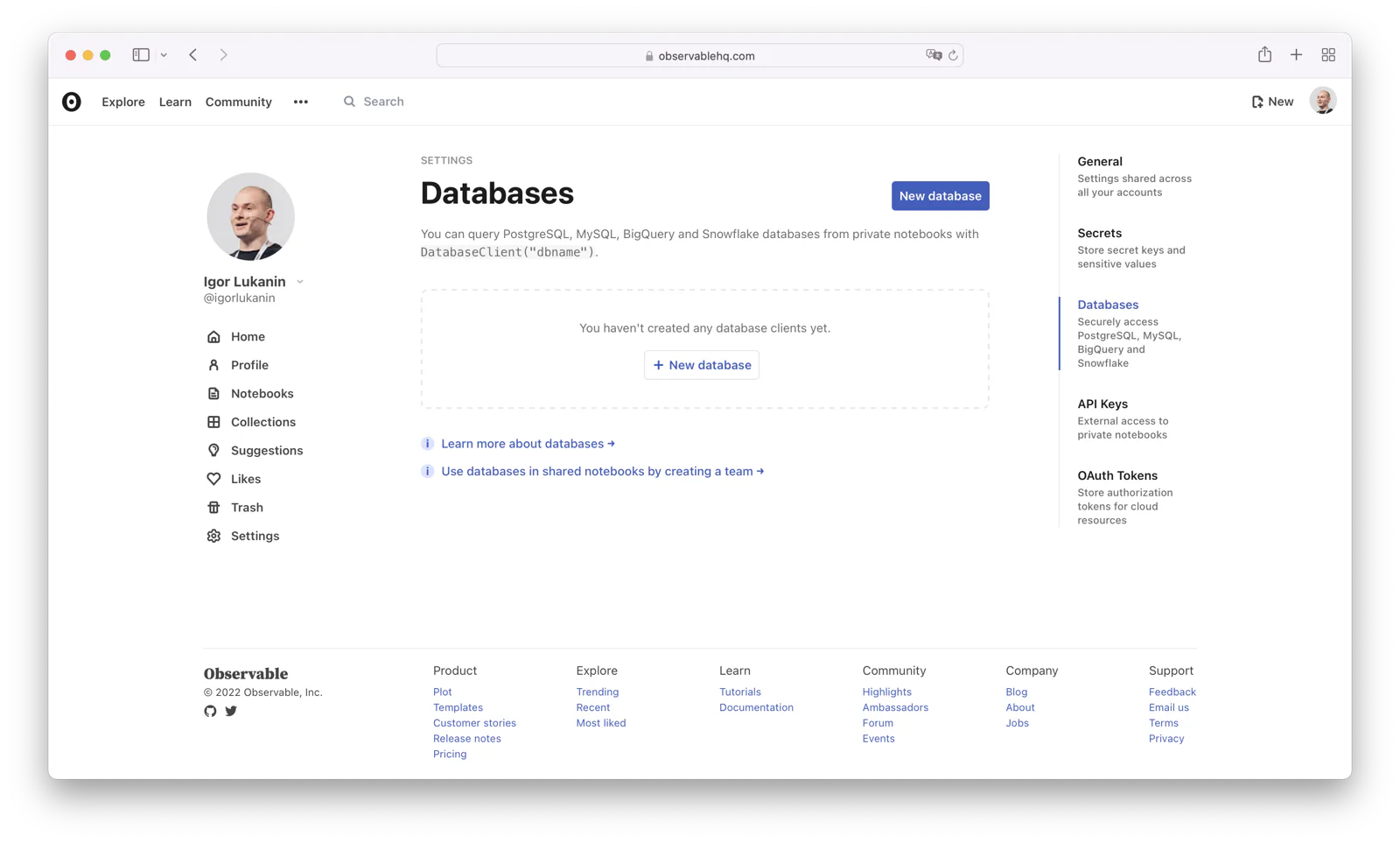This screenshot has width=1400, height=843.
Task: Click the search magnifier icon
Action: (349, 102)
